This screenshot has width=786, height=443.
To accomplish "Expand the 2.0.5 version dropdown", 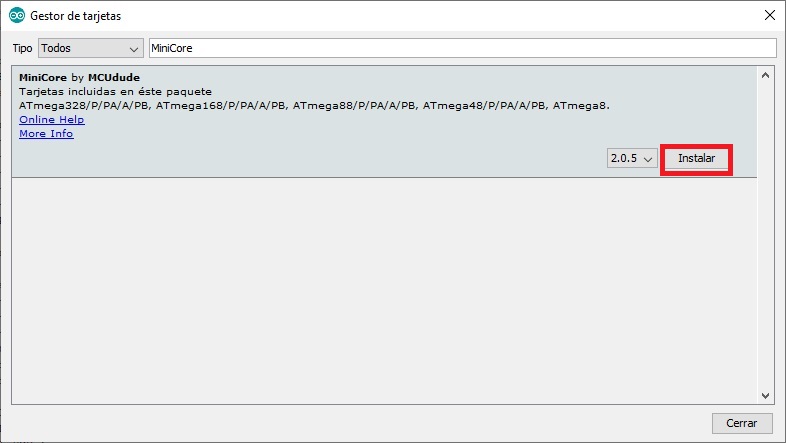I will point(632,158).
